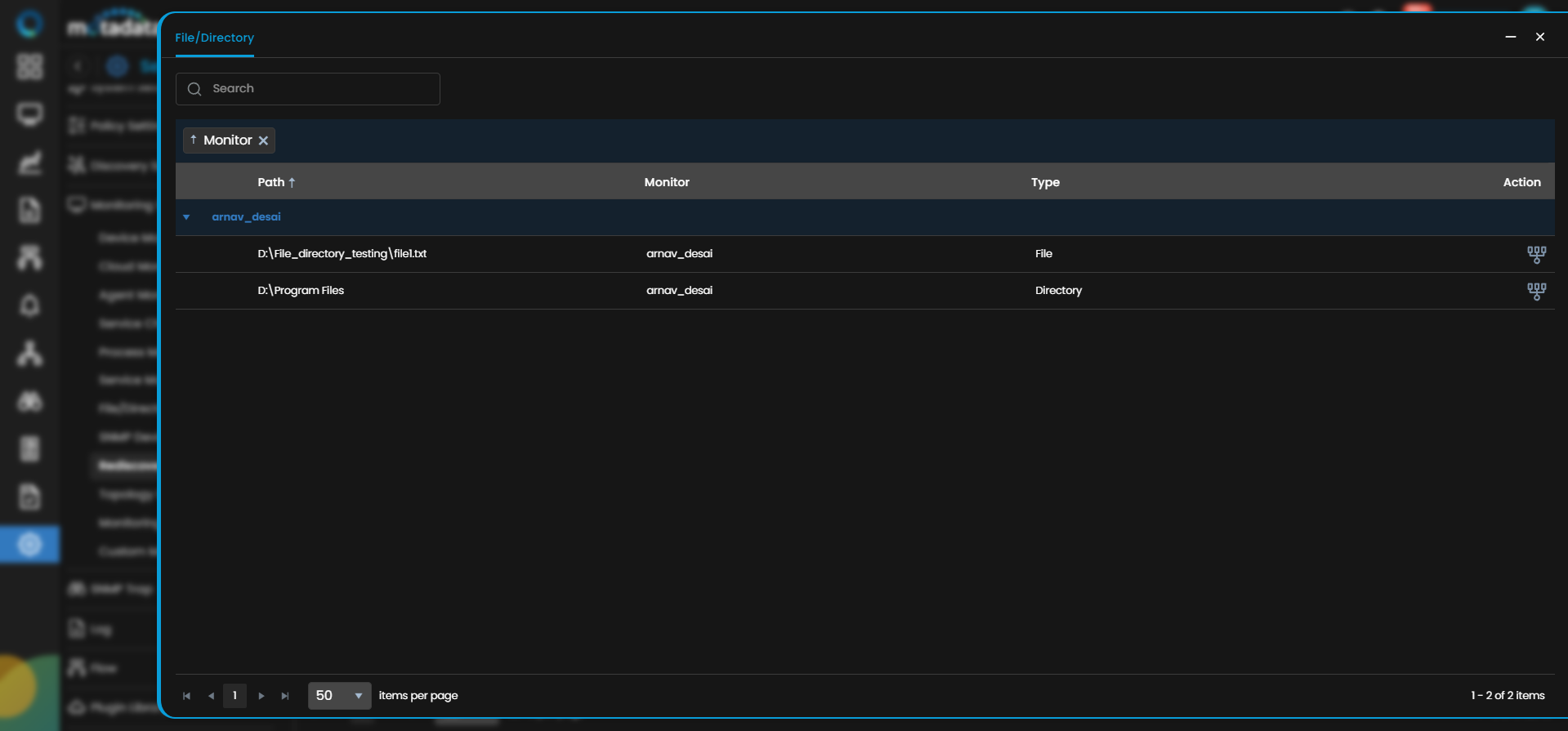Open bell alerts icon in background sidebar

point(29,305)
